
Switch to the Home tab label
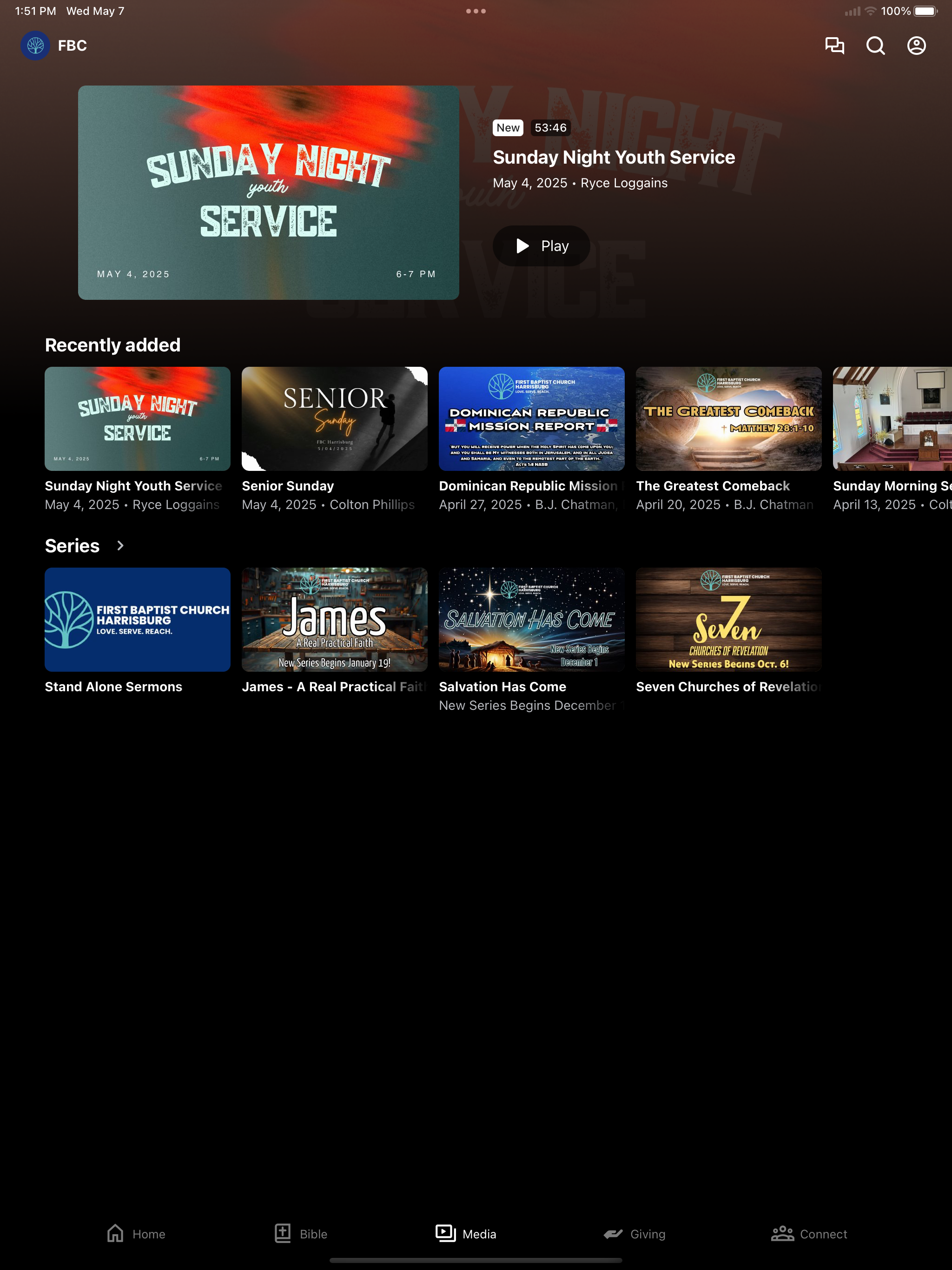point(149,1234)
